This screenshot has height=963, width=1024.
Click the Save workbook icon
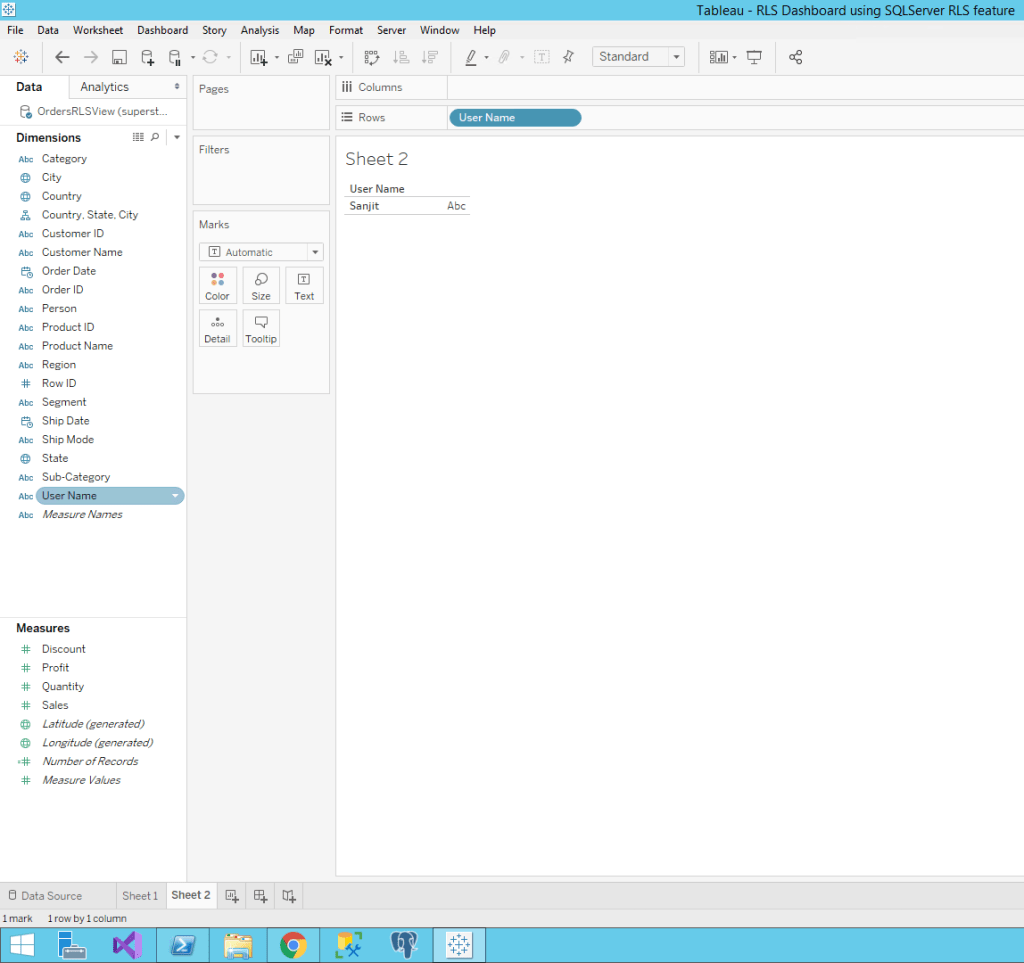[119, 58]
